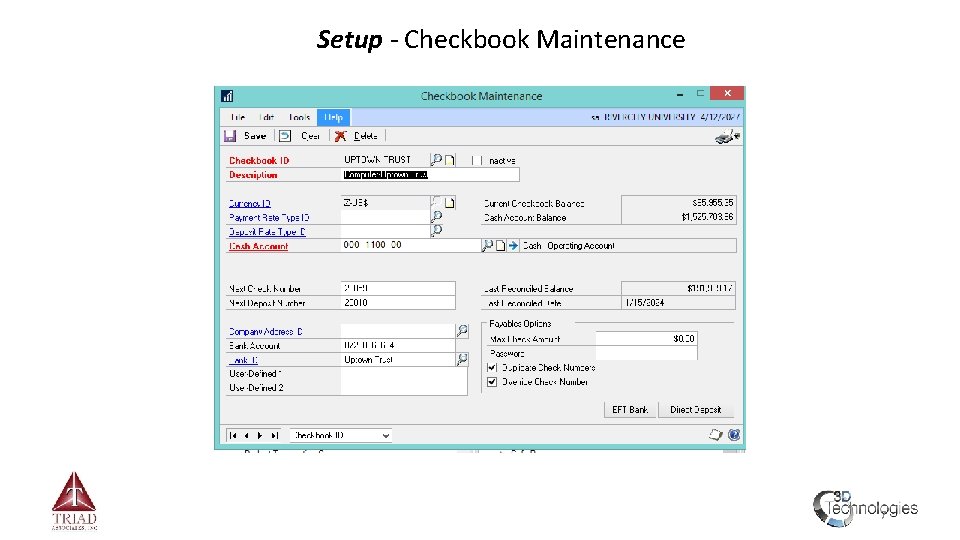Click the Bank ID field Uptown Trust
Viewport: 960px width, 540px height.
coord(399,359)
